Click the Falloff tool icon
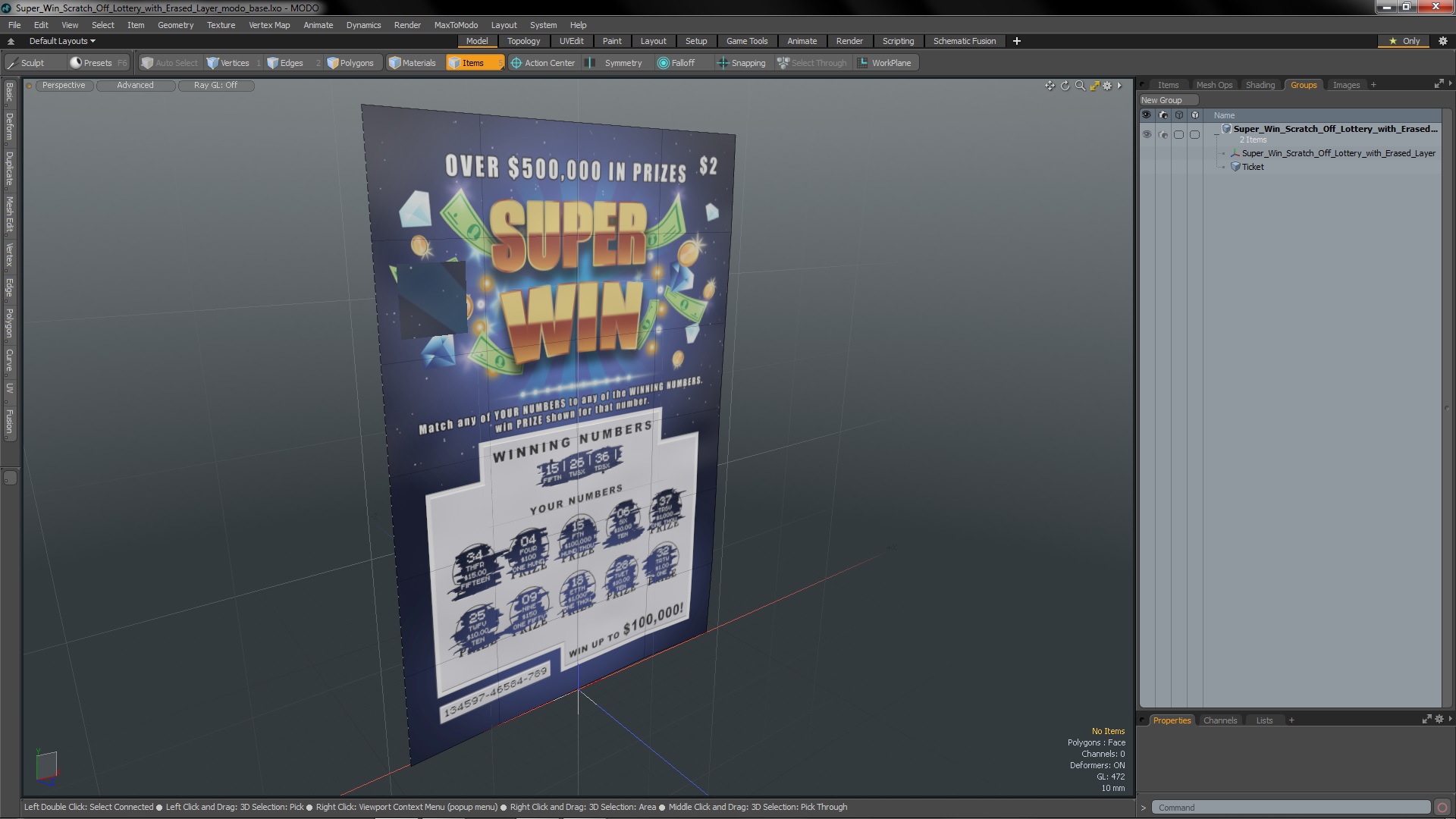The height and width of the screenshot is (819, 1456). pos(663,63)
